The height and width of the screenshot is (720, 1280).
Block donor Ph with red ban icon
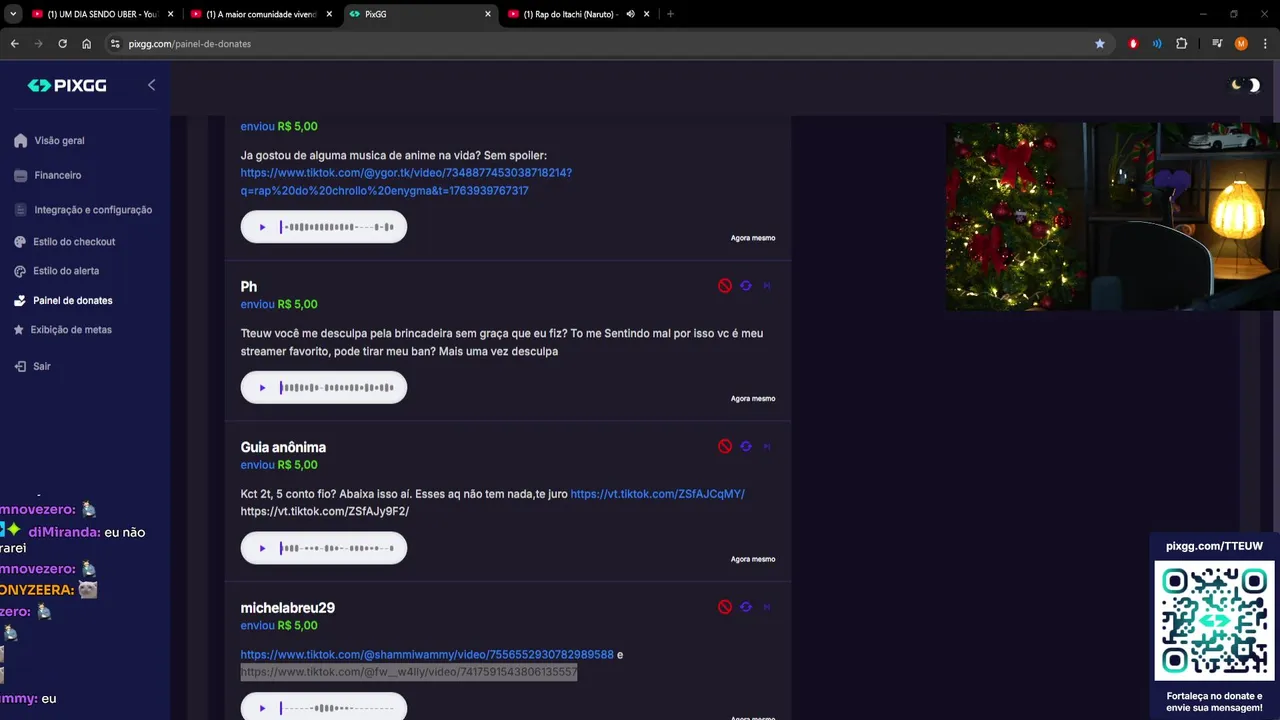[725, 286]
